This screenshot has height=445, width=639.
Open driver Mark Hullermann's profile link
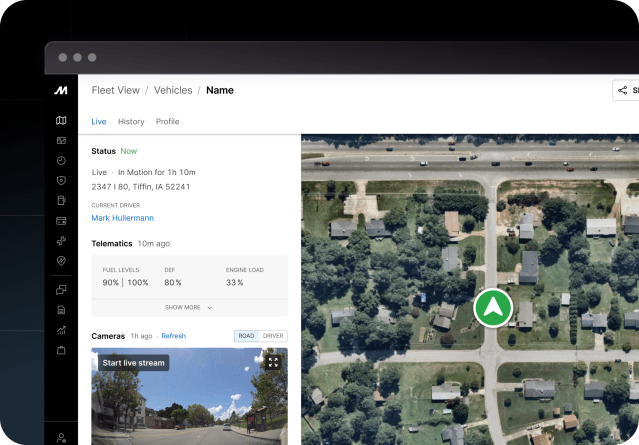[122, 218]
